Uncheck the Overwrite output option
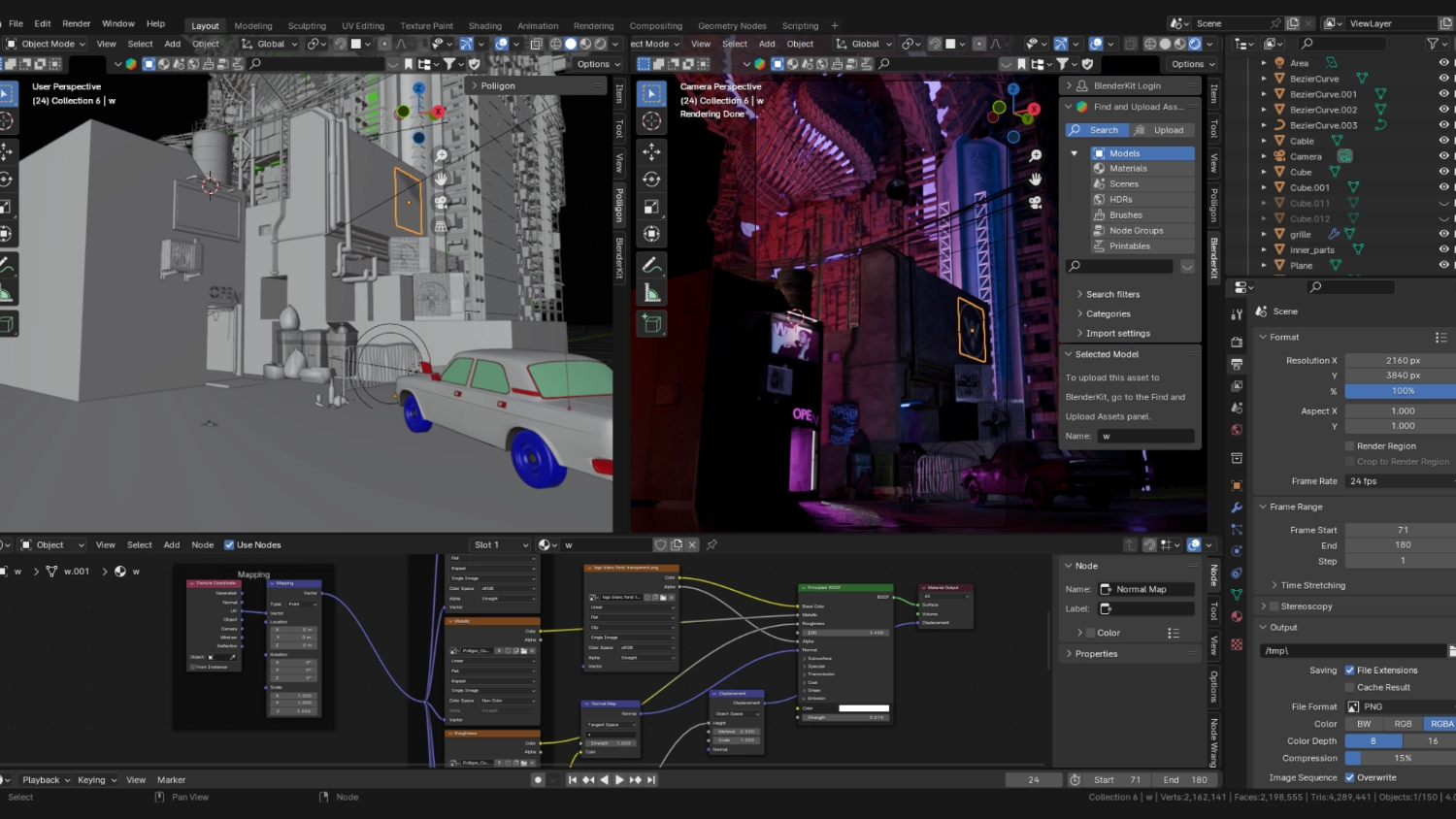 [x=1349, y=777]
